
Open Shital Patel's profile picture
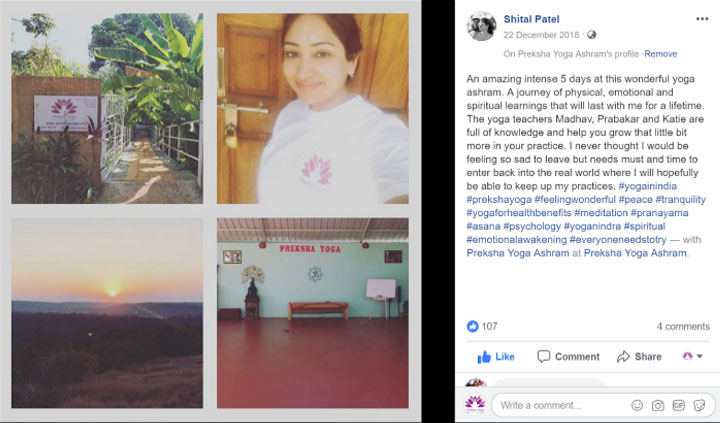click(x=481, y=26)
